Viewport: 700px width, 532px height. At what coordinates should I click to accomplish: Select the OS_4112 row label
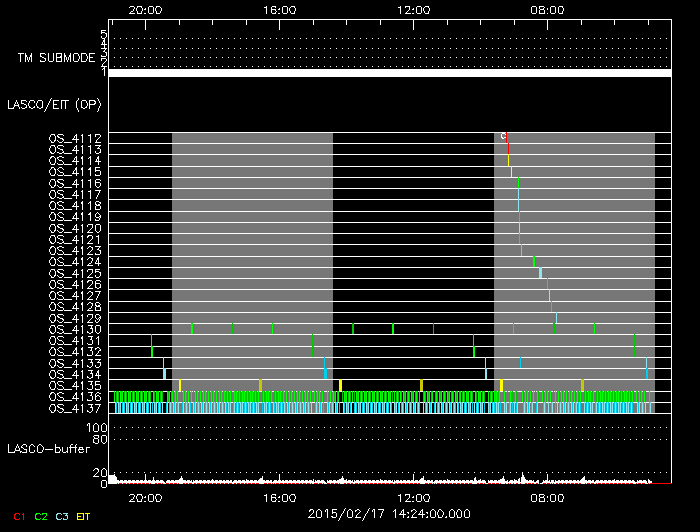pos(75,138)
